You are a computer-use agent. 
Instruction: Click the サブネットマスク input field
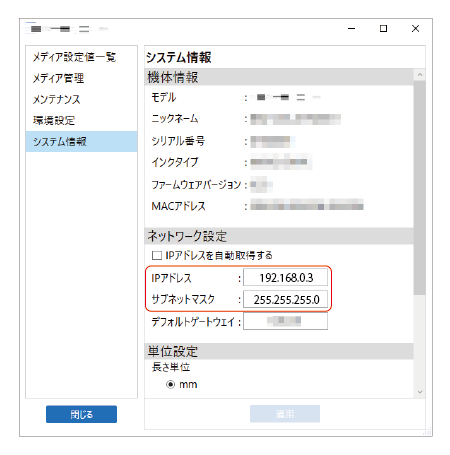[285, 299]
